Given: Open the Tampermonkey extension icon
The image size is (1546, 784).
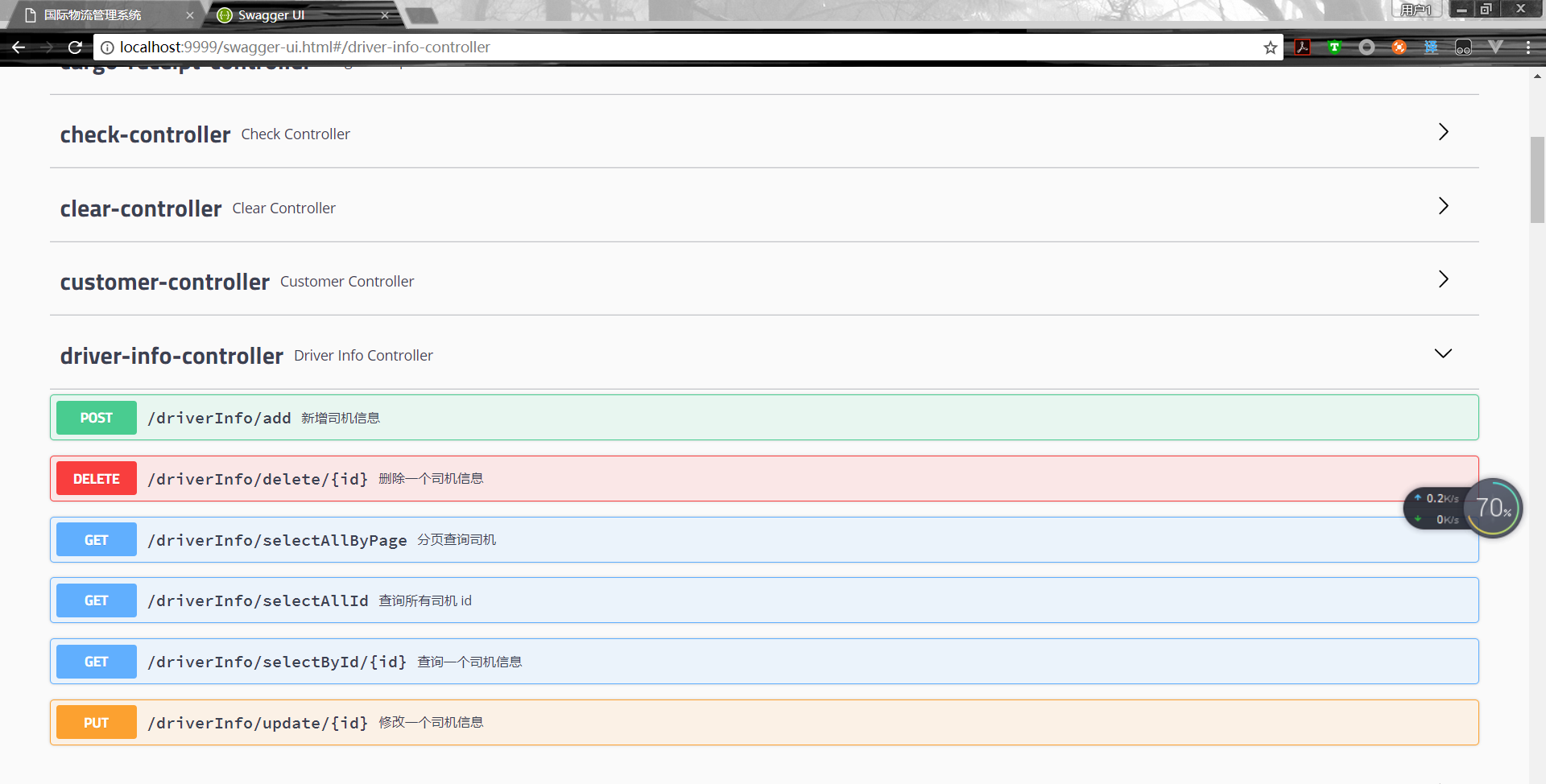Looking at the screenshot, I should pos(1463,47).
